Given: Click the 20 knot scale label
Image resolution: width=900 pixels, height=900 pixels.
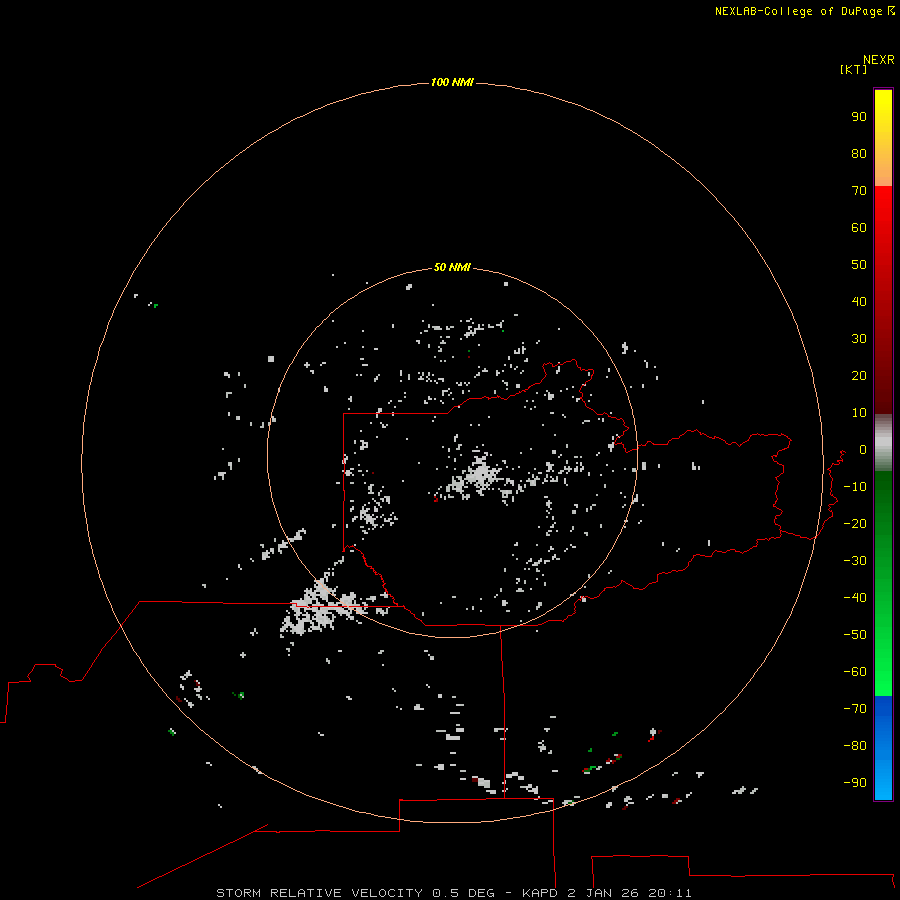Looking at the screenshot, I should pyautogui.click(x=859, y=375).
